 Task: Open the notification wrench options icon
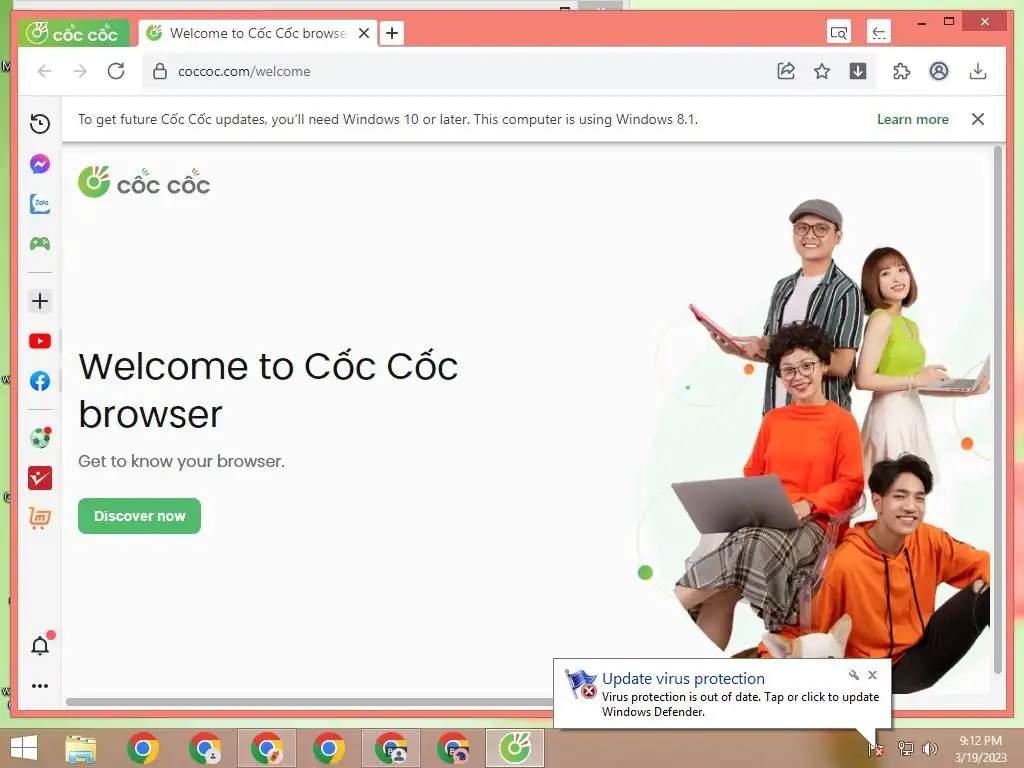pyautogui.click(x=854, y=675)
